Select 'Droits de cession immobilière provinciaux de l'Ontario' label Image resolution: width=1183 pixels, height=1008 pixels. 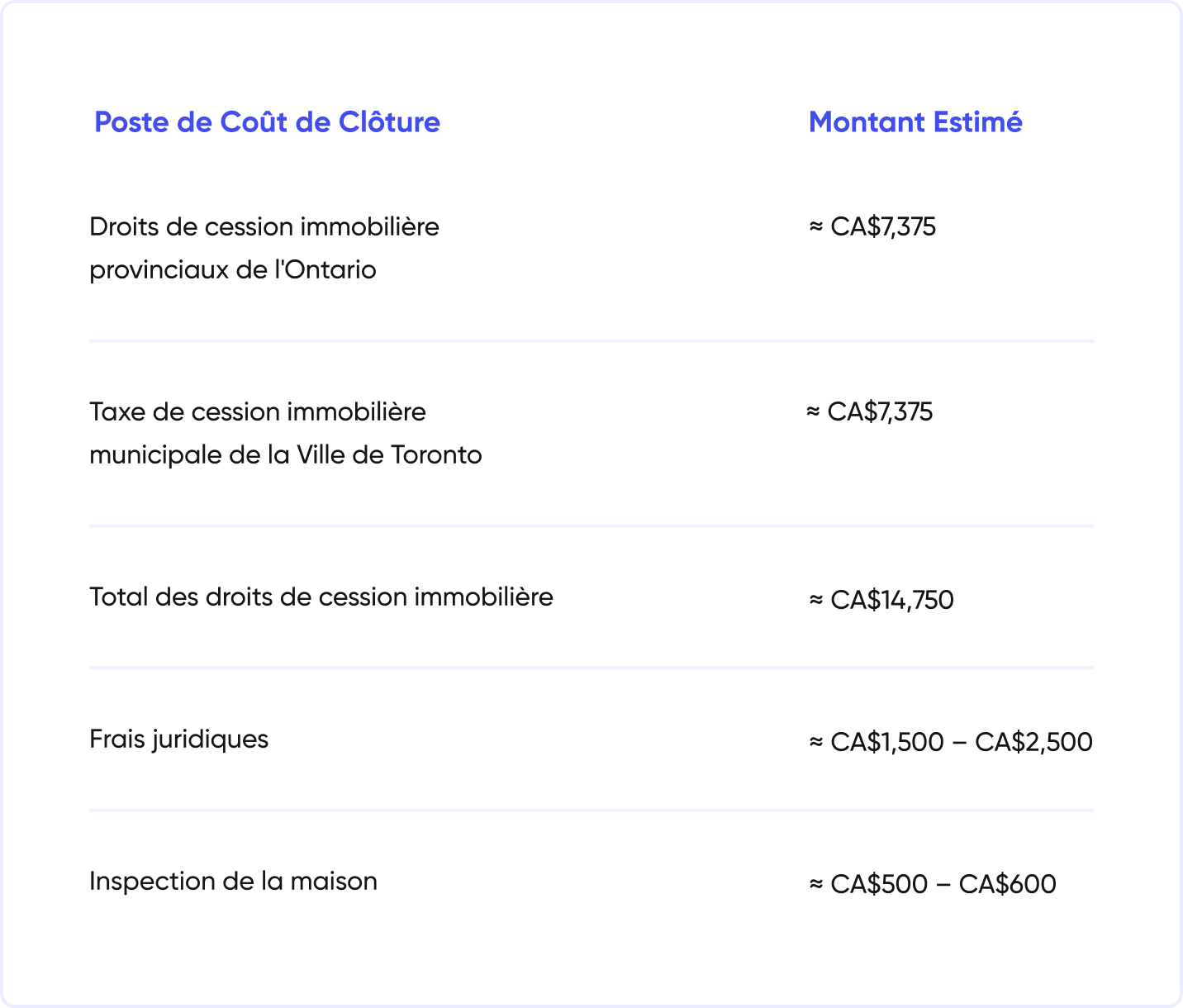(x=264, y=248)
